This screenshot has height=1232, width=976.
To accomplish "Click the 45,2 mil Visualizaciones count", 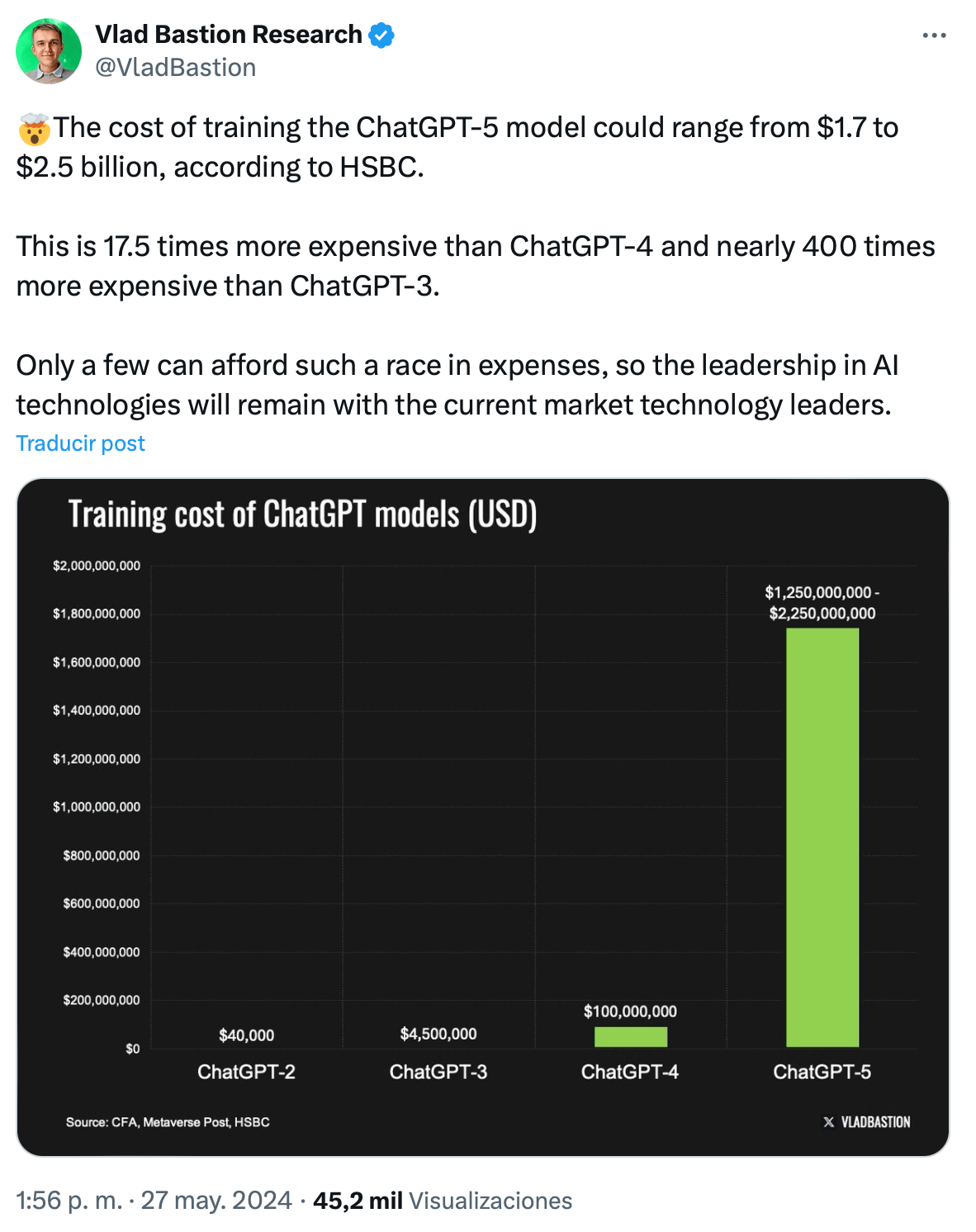I will 443,1200.
